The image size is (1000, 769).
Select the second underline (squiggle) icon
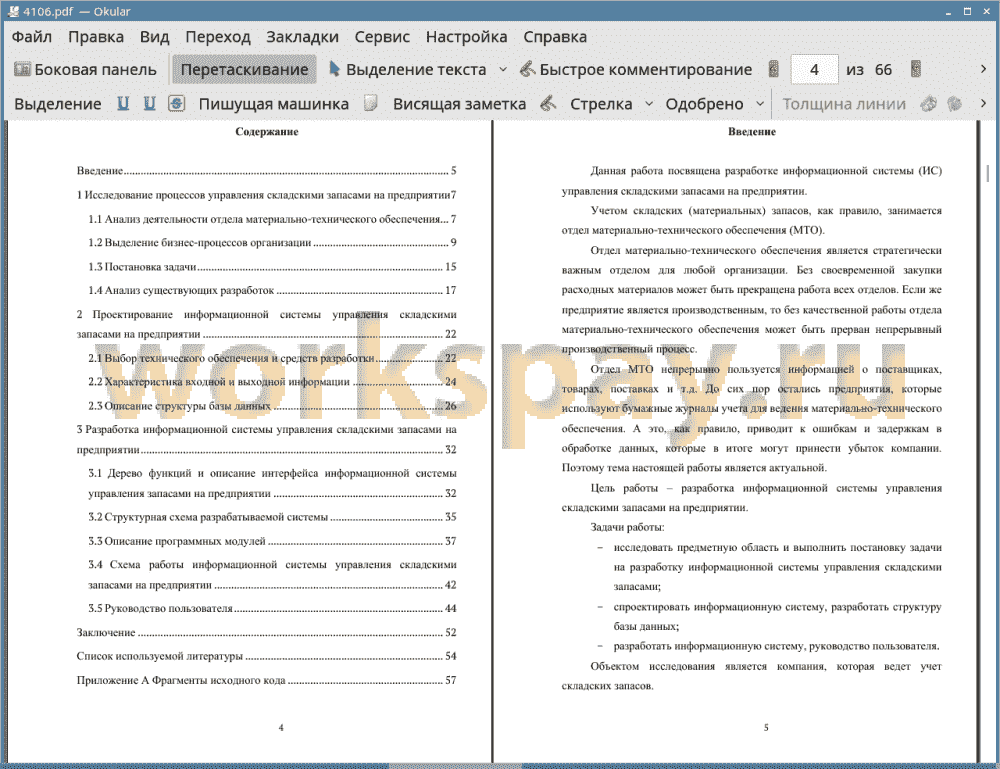[x=149, y=104]
